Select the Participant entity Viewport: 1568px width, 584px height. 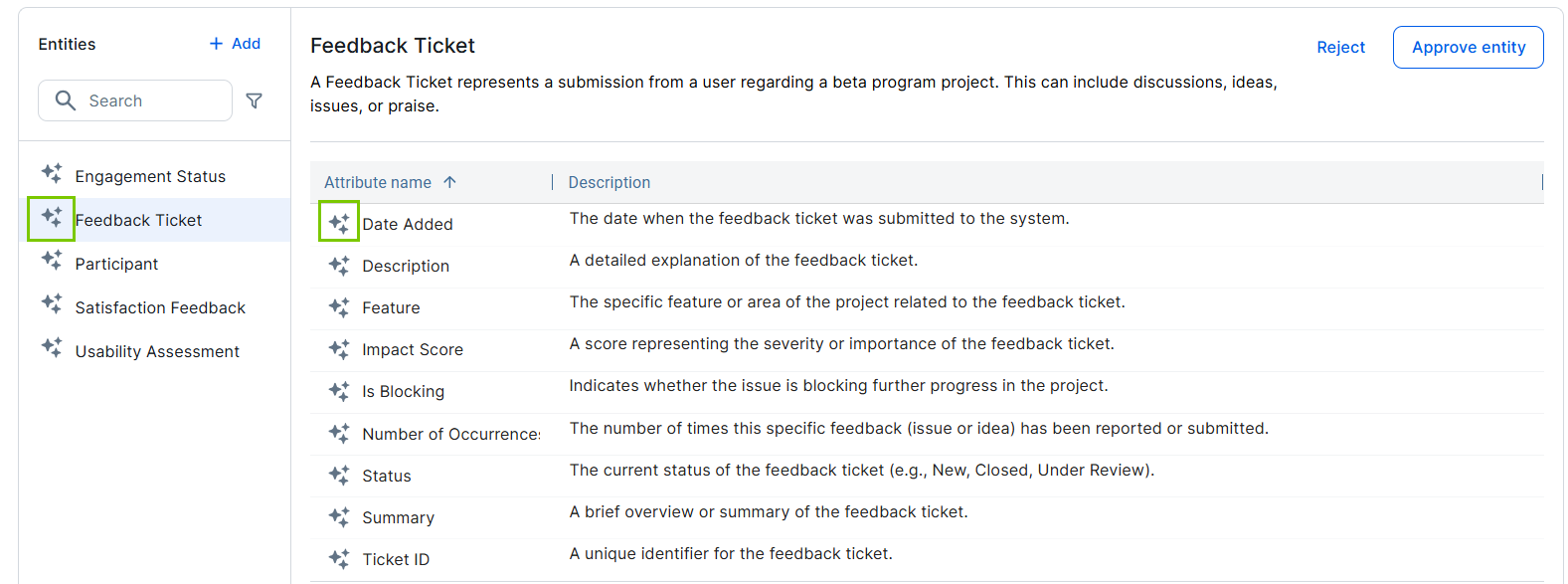pyautogui.click(x=116, y=264)
